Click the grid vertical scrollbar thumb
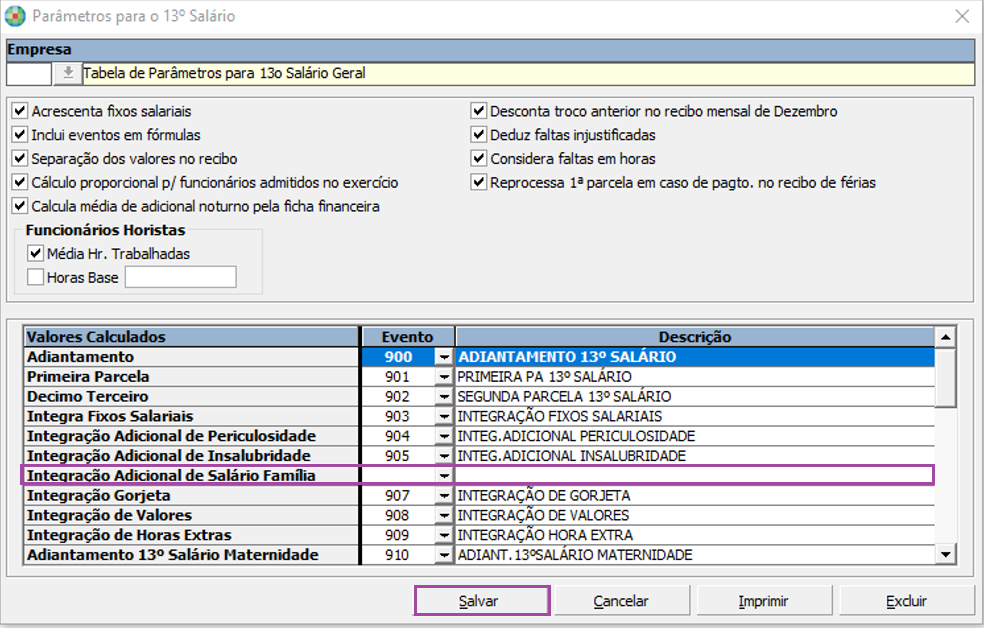This screenshot has height=628, width=984. (945, 378)
